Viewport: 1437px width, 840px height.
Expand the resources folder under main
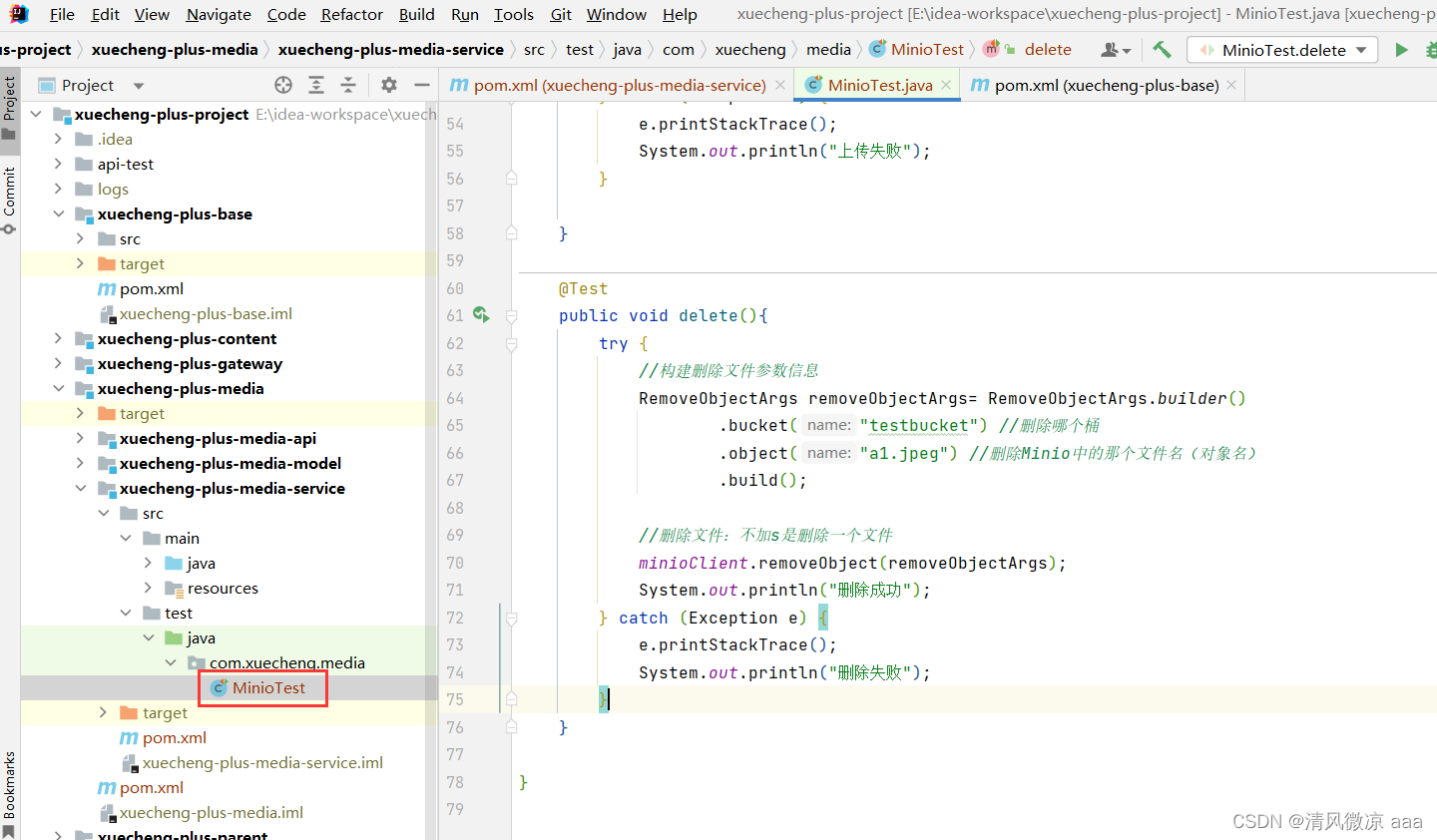pyautogui.click(x=148, y=588)
